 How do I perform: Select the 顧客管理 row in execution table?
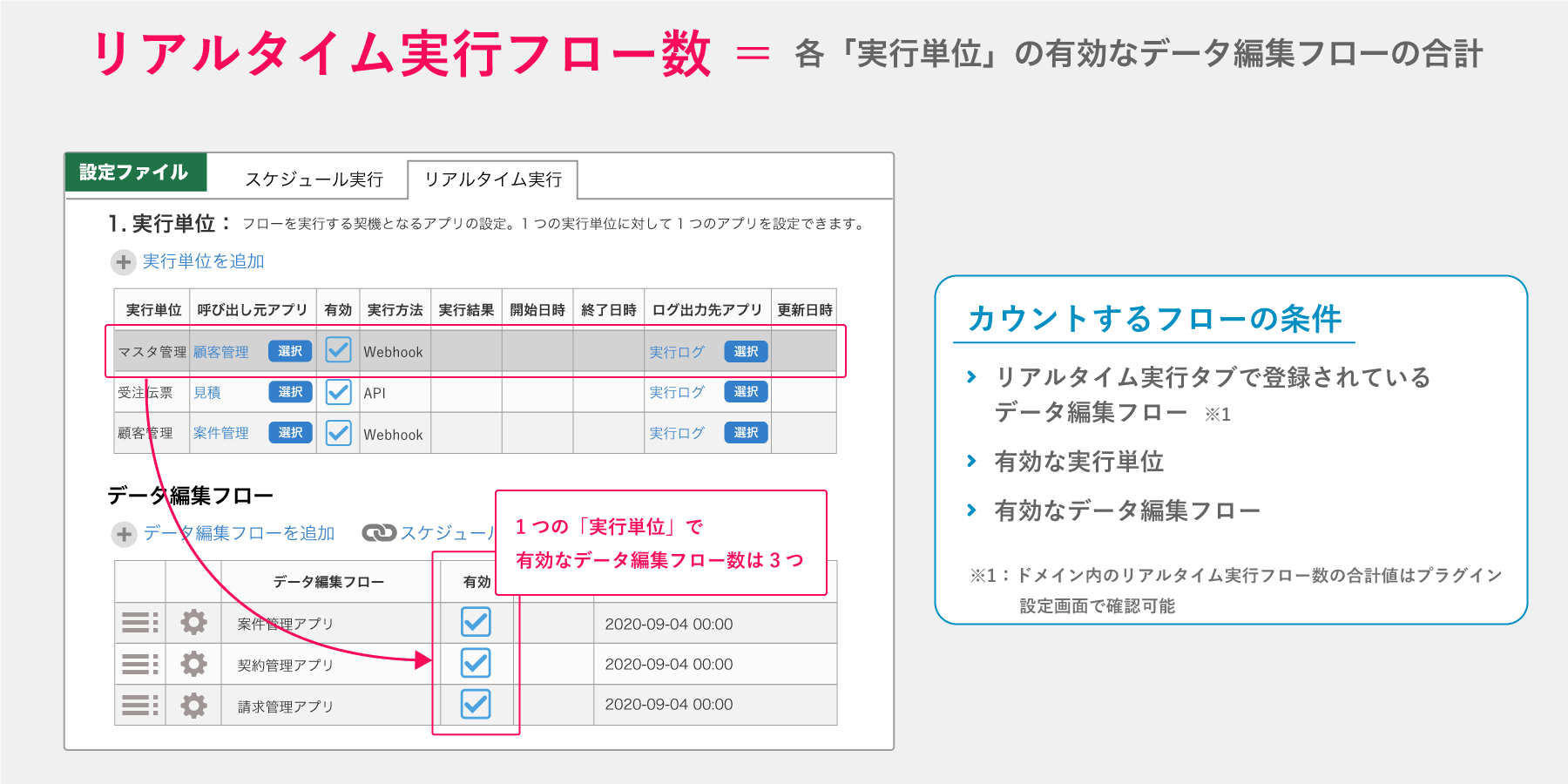coord(145,433)
